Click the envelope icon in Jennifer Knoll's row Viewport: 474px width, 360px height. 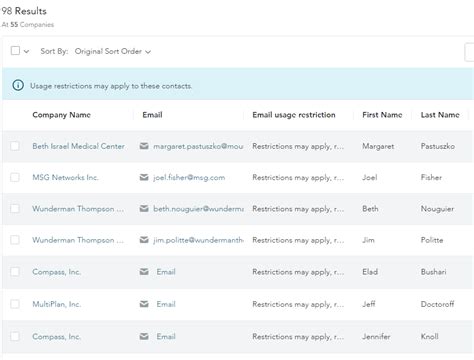[144, 336]
